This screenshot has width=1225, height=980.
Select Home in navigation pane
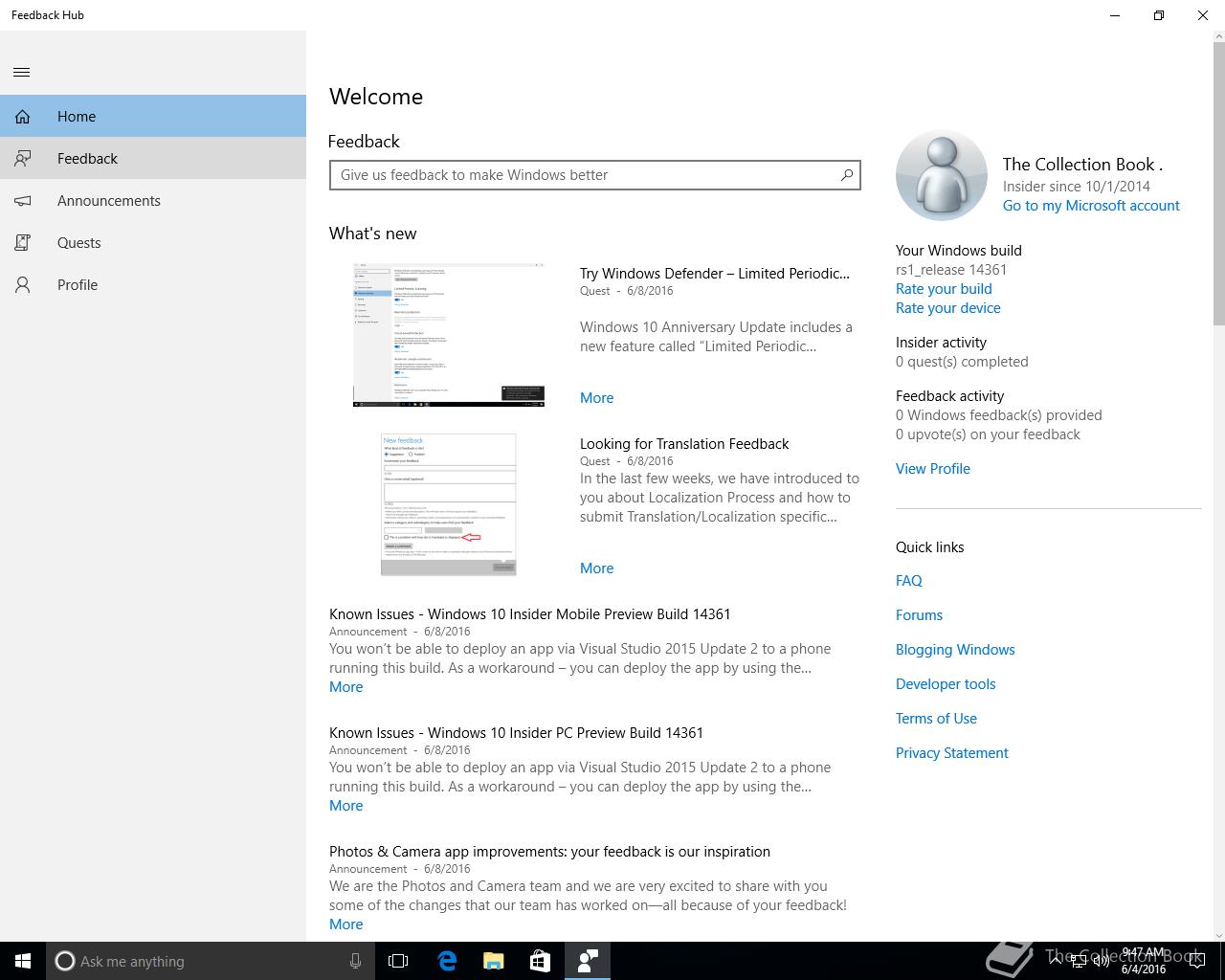153,117
